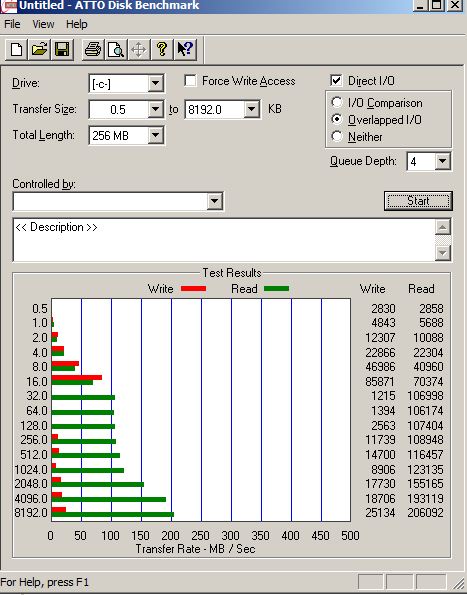The image size is (467, 595).
Task: Click the read value 106998
Action: (425, 396)
